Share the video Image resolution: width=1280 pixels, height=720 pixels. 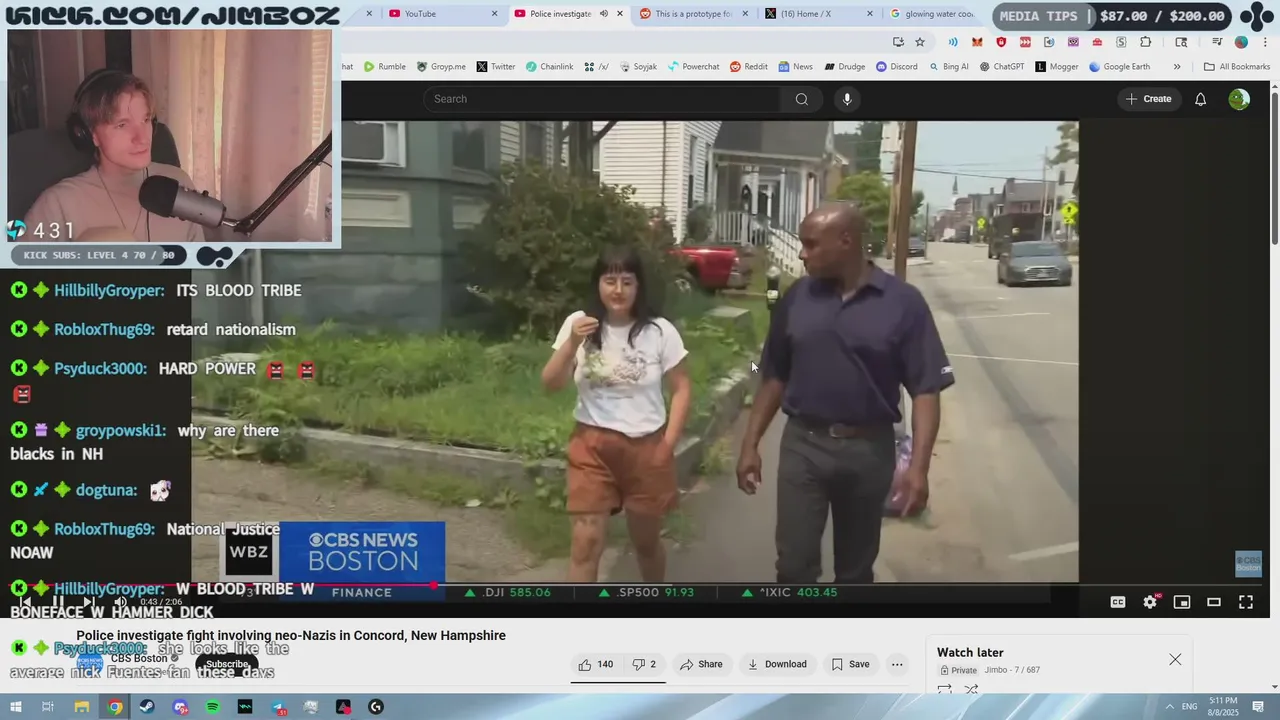[x=701, y=664]
